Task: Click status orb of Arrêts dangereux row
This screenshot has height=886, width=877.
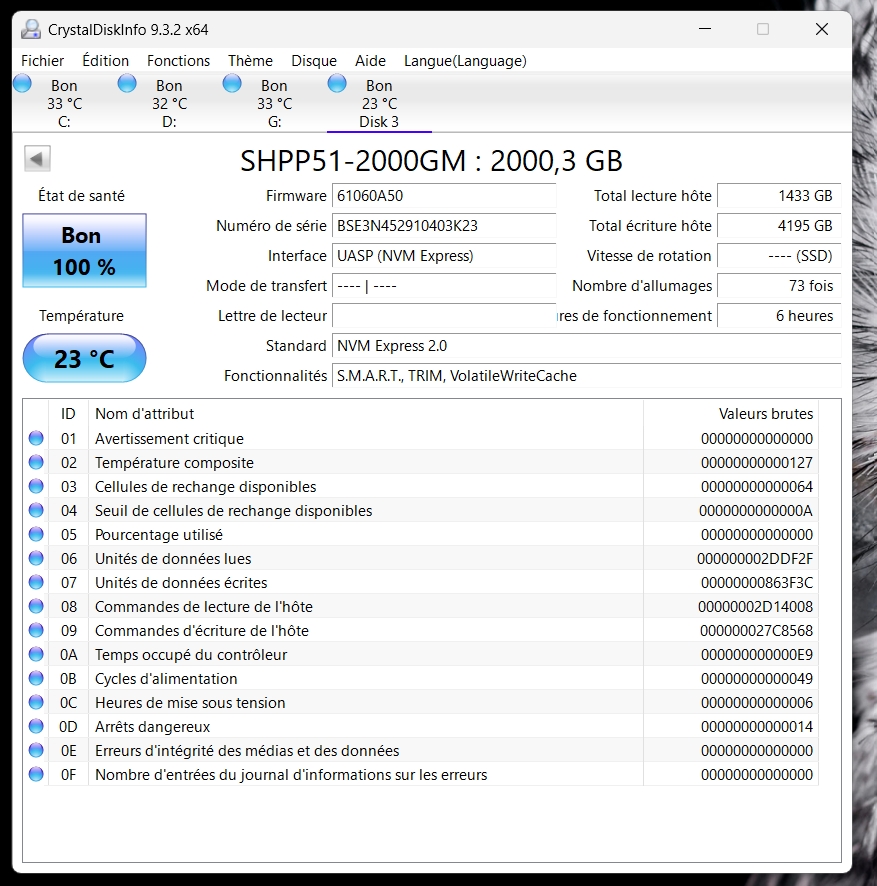Action: (x=36, y=726)
